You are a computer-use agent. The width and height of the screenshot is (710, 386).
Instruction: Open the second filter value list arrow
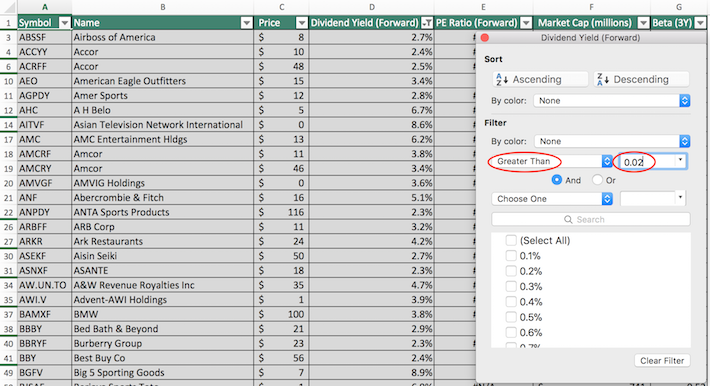coord(680,198)
